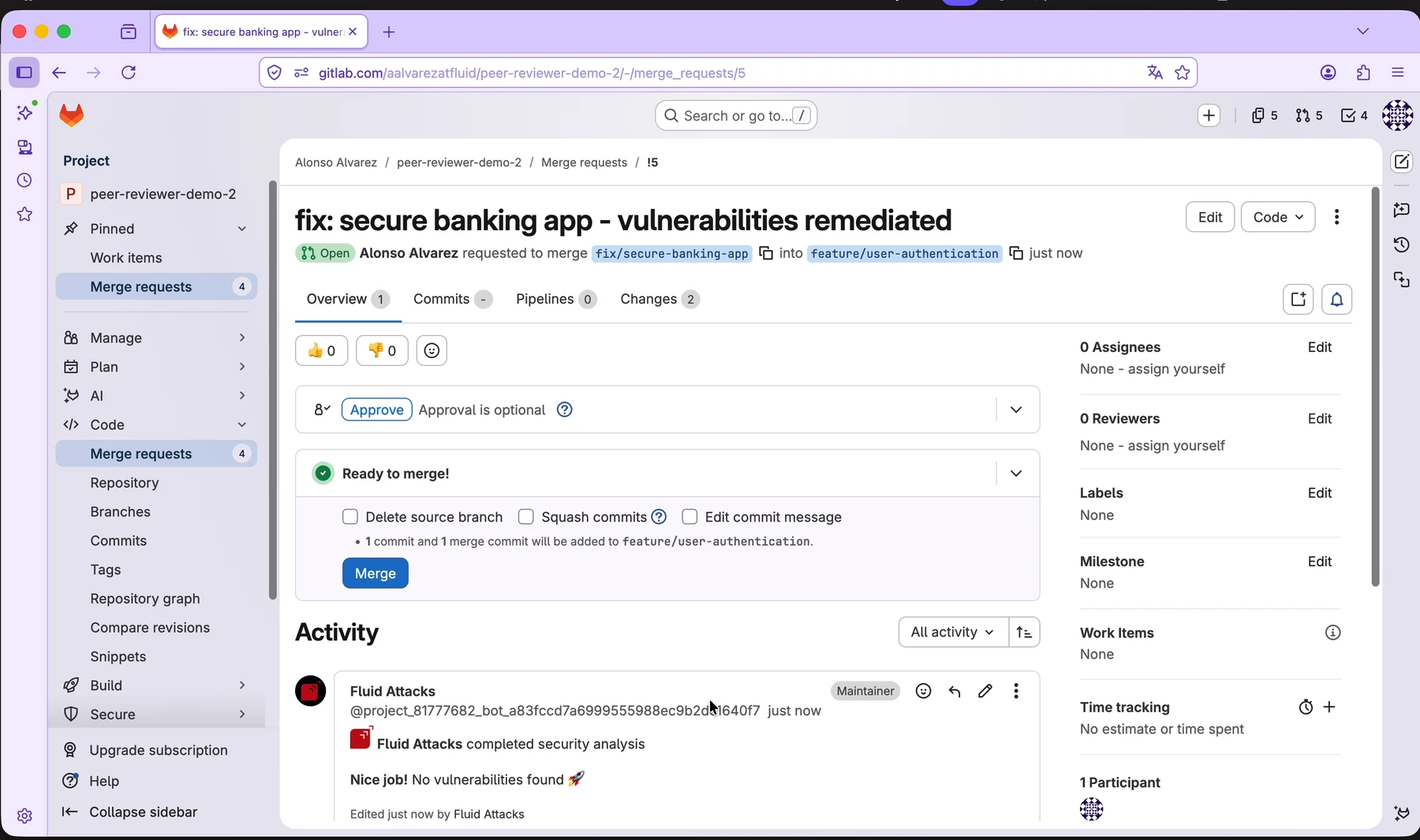The height and width of the screenshot is (840, 1420).
Task: Open squash commits help icon
Action: tap(660, 517)
